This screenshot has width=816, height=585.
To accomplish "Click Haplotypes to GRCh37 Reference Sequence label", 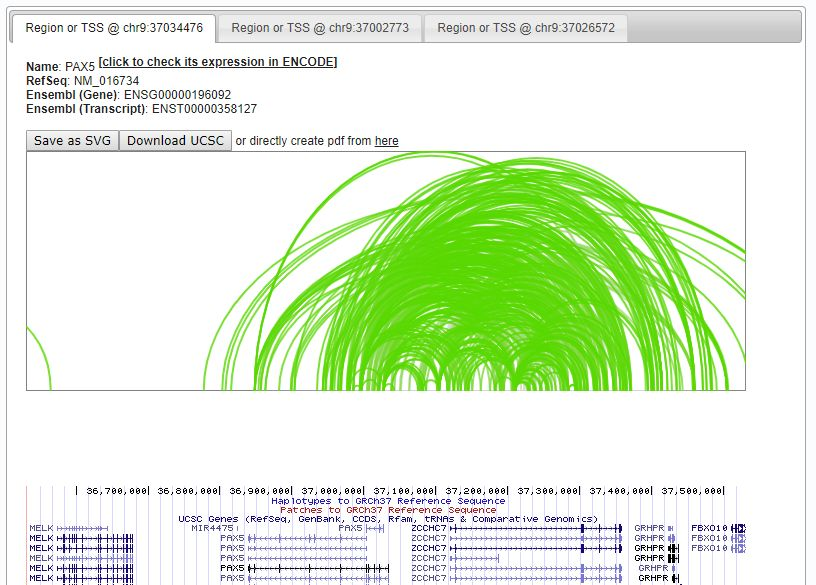I will [388, 500].
